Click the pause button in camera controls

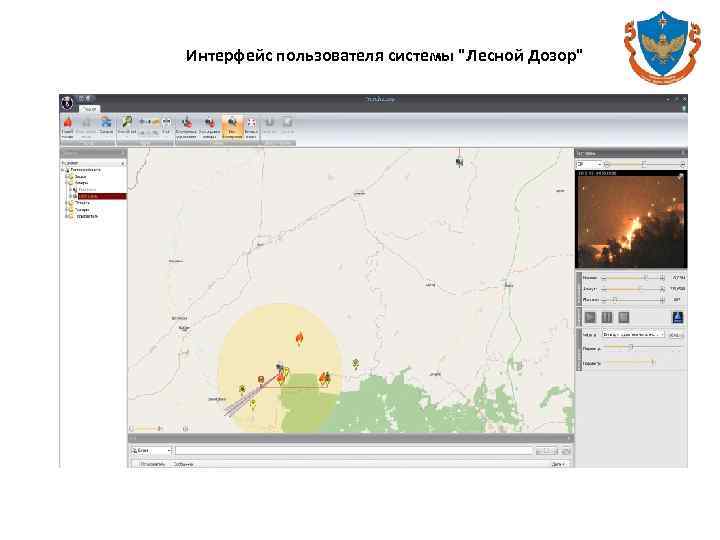coord(607,317)
